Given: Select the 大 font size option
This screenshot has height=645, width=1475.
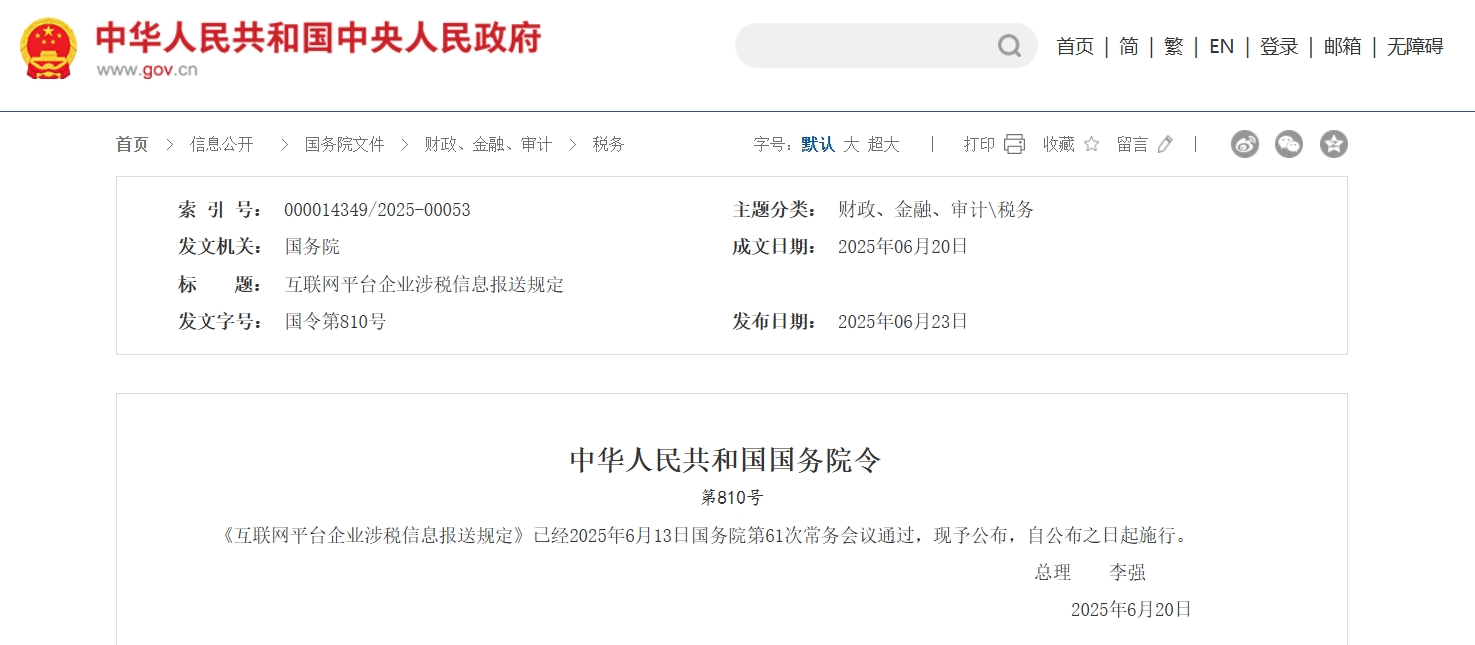Looking at the screenshot, I should pyautogui.click(x=851, y=144).
